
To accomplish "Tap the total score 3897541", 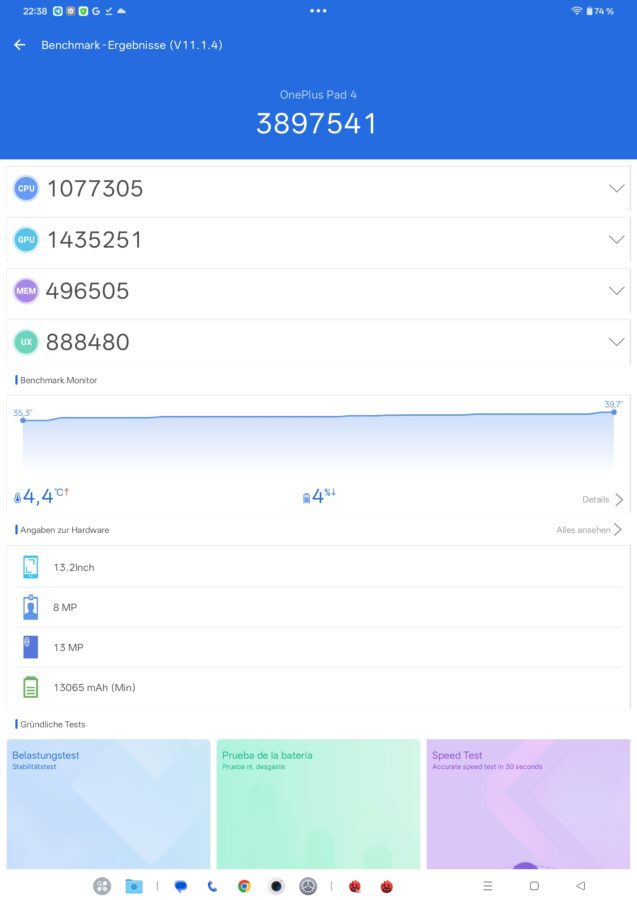I will point(316,124).
